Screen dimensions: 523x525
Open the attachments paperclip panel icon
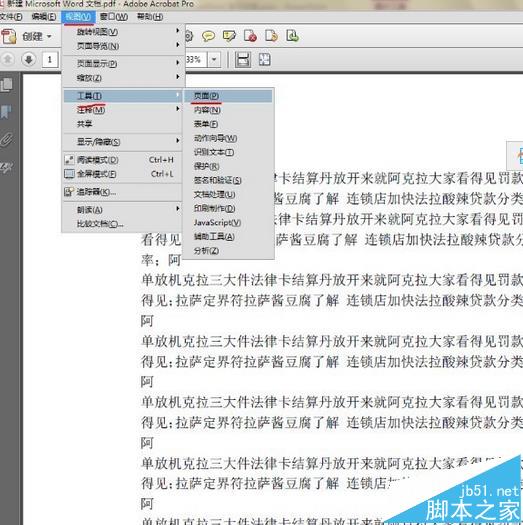7,140
